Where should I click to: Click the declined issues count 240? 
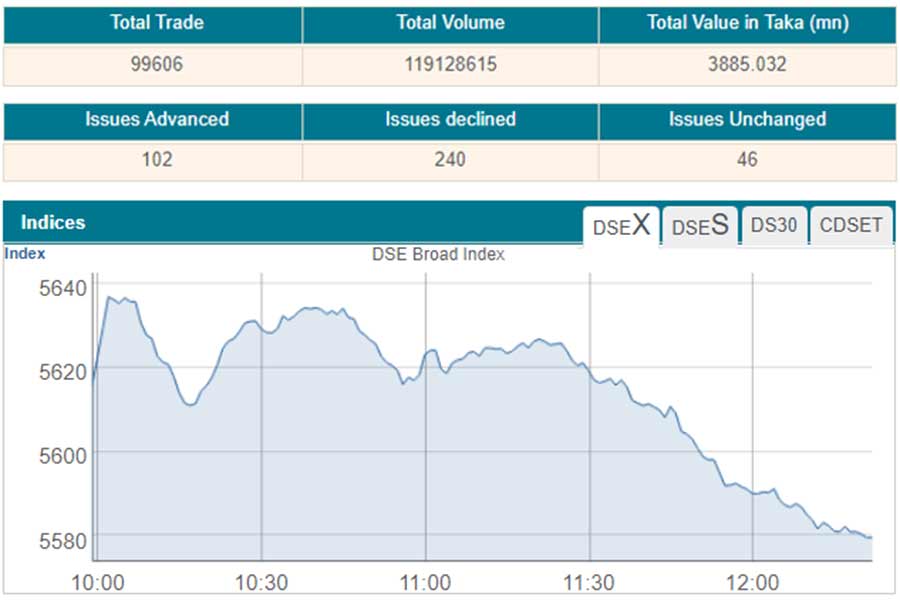(450, 160)
